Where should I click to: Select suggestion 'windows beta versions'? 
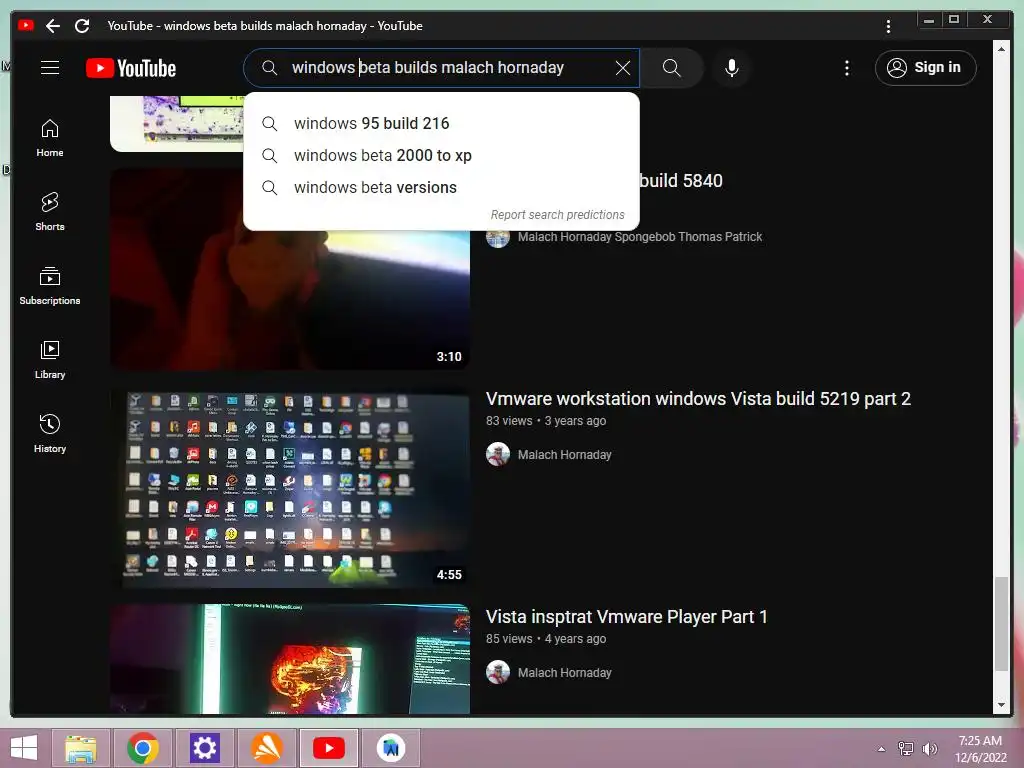(x=441, y=187)
